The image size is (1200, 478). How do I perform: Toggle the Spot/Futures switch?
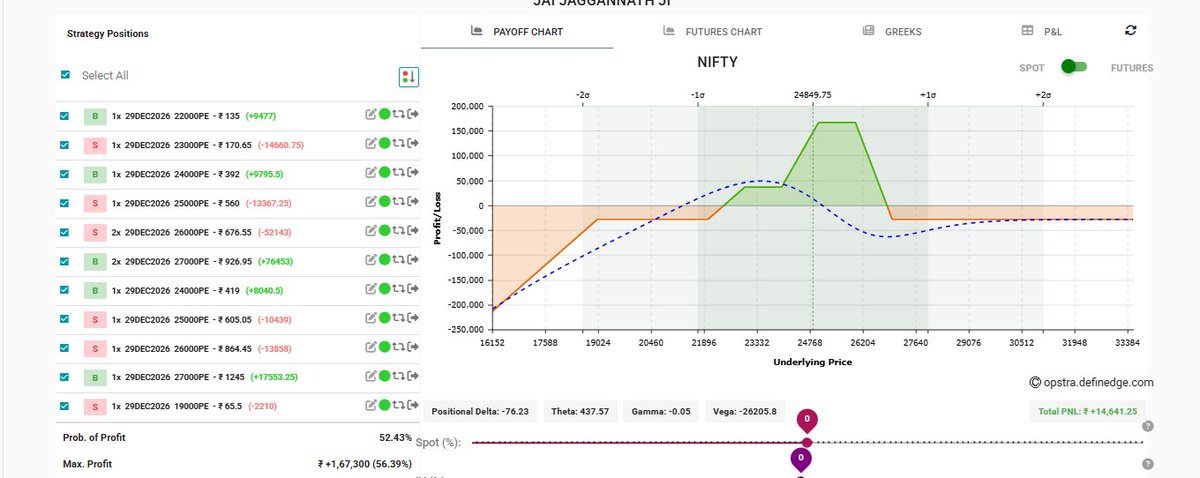(1074, 66)
